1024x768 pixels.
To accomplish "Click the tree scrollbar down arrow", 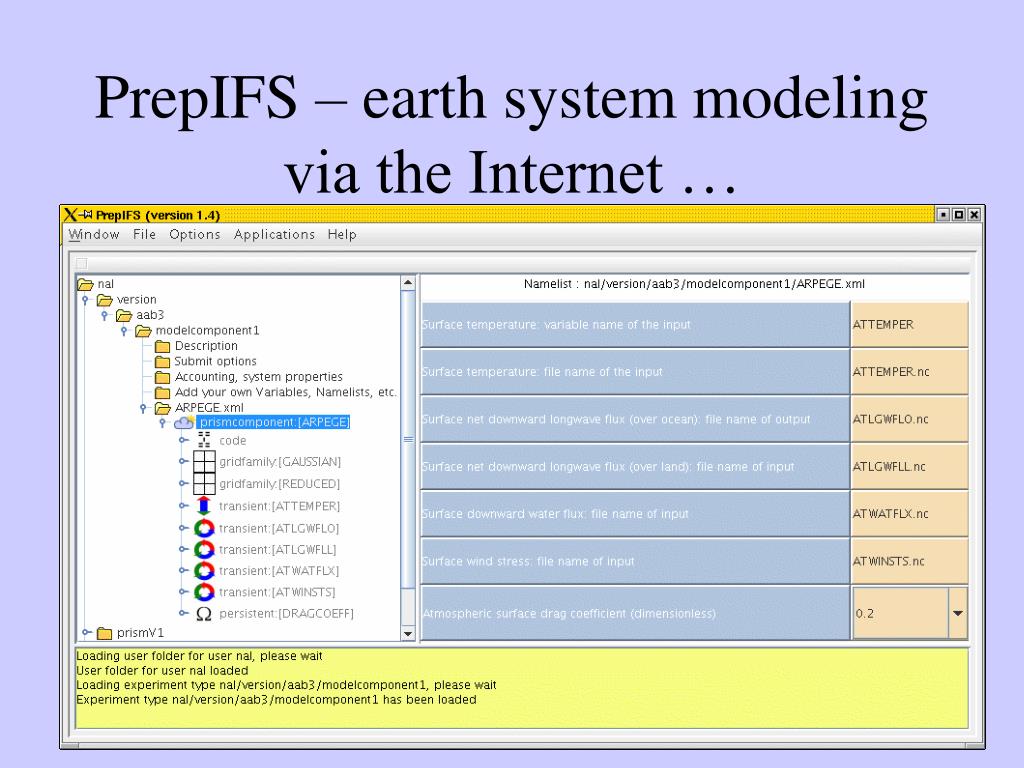I will tap(408, 633).
